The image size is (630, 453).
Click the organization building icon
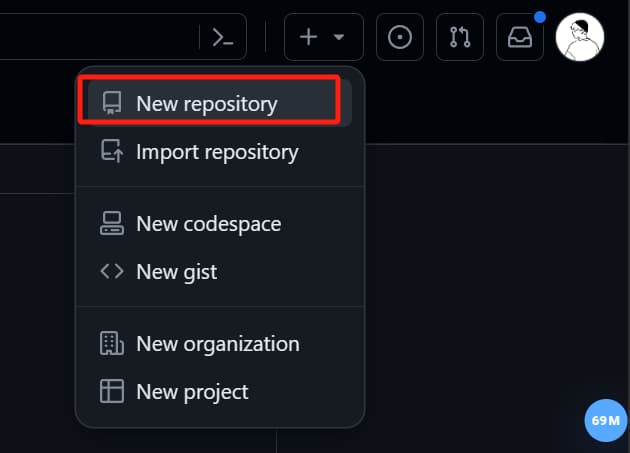tap(111, 343)
